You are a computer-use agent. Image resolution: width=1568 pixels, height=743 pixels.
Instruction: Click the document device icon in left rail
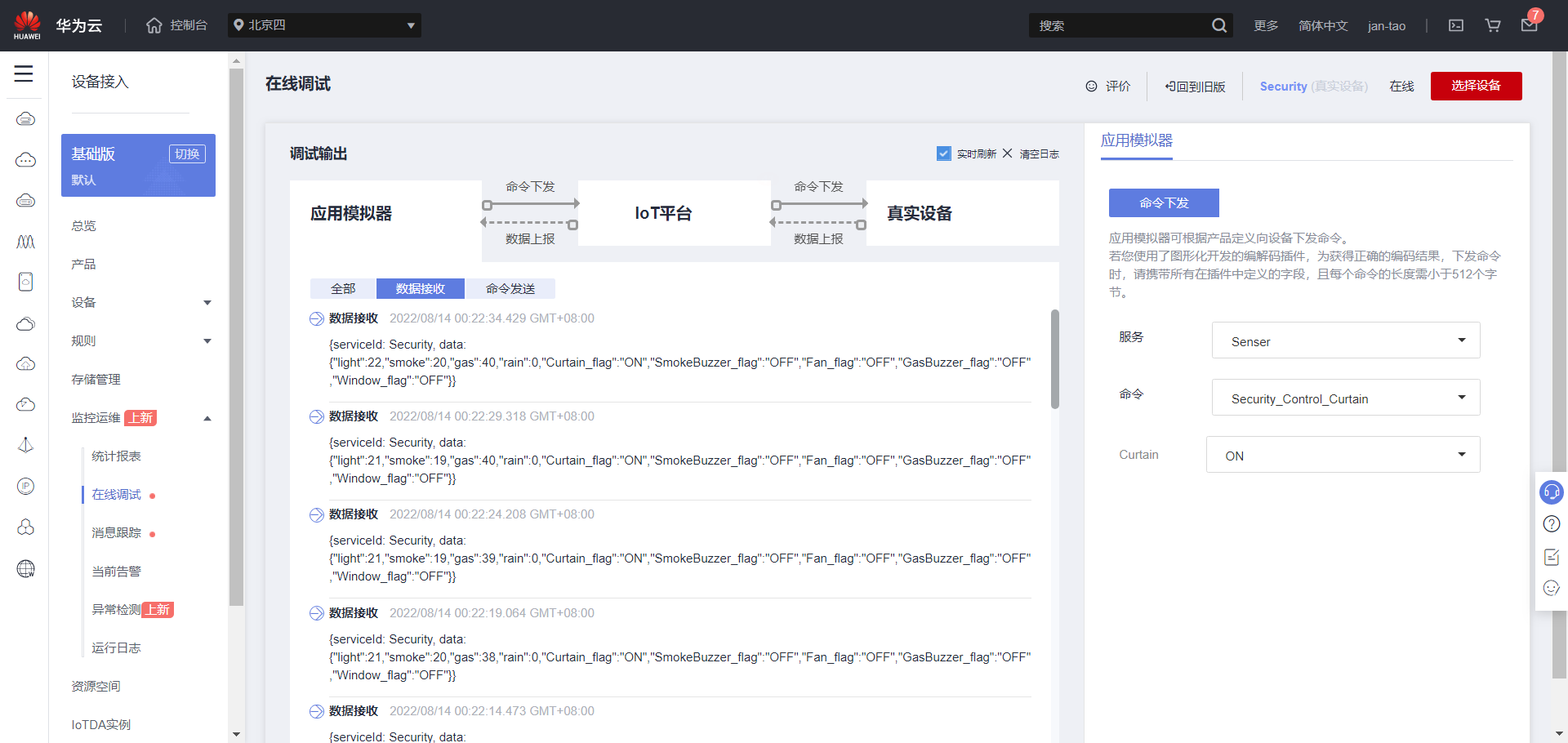[25, 282]
